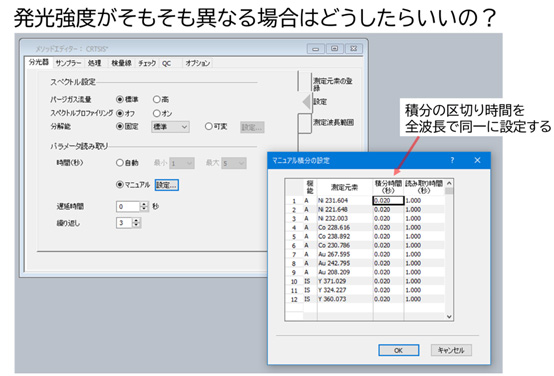Click the 積分時間 cell for Ni 231.604
The width and height of the screenshot is (554, 376).
(388, 200)
